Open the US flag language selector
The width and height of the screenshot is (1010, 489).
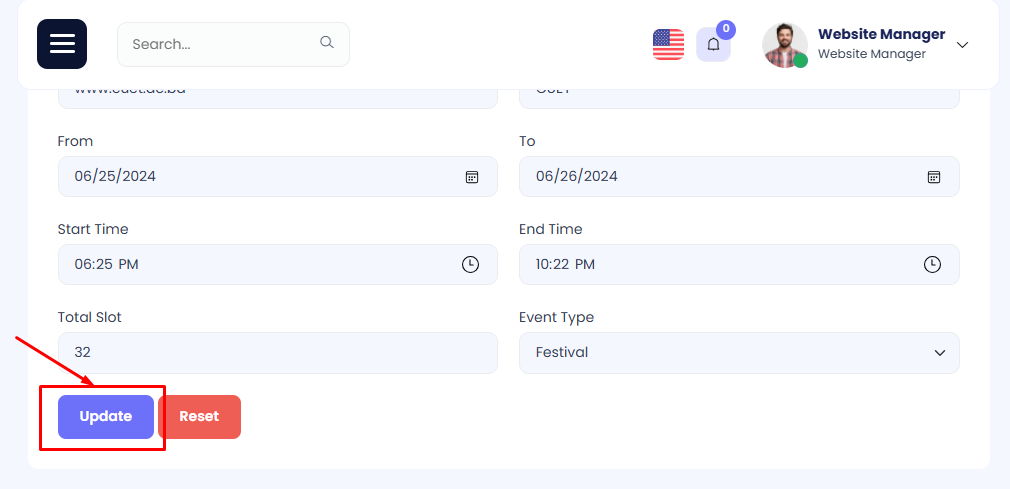[x=668, y=44]
